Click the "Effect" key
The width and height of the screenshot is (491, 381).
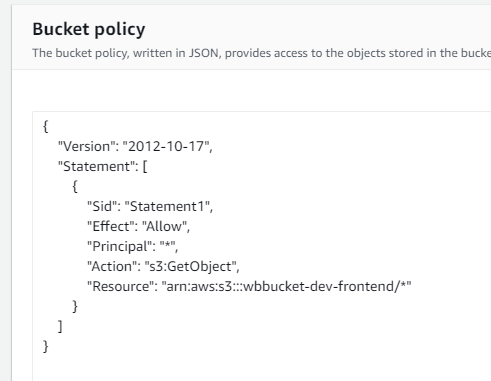111,226
